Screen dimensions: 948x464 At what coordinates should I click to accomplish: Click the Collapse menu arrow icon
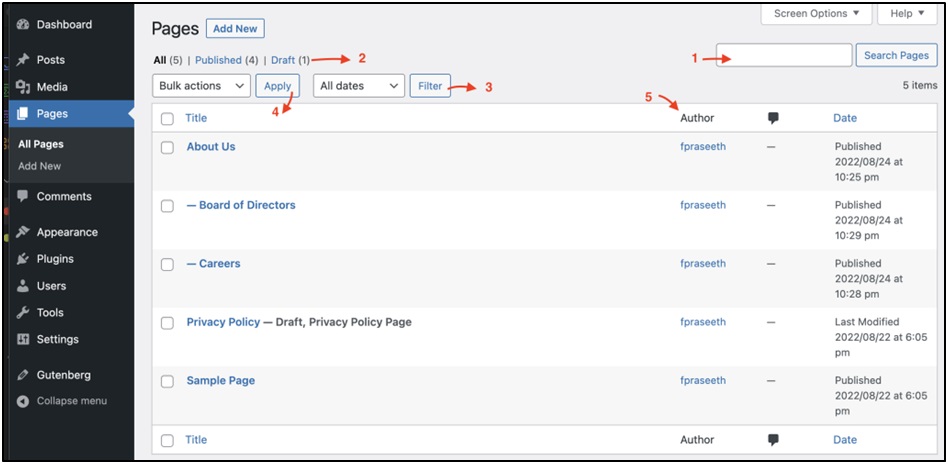[23, 401]
